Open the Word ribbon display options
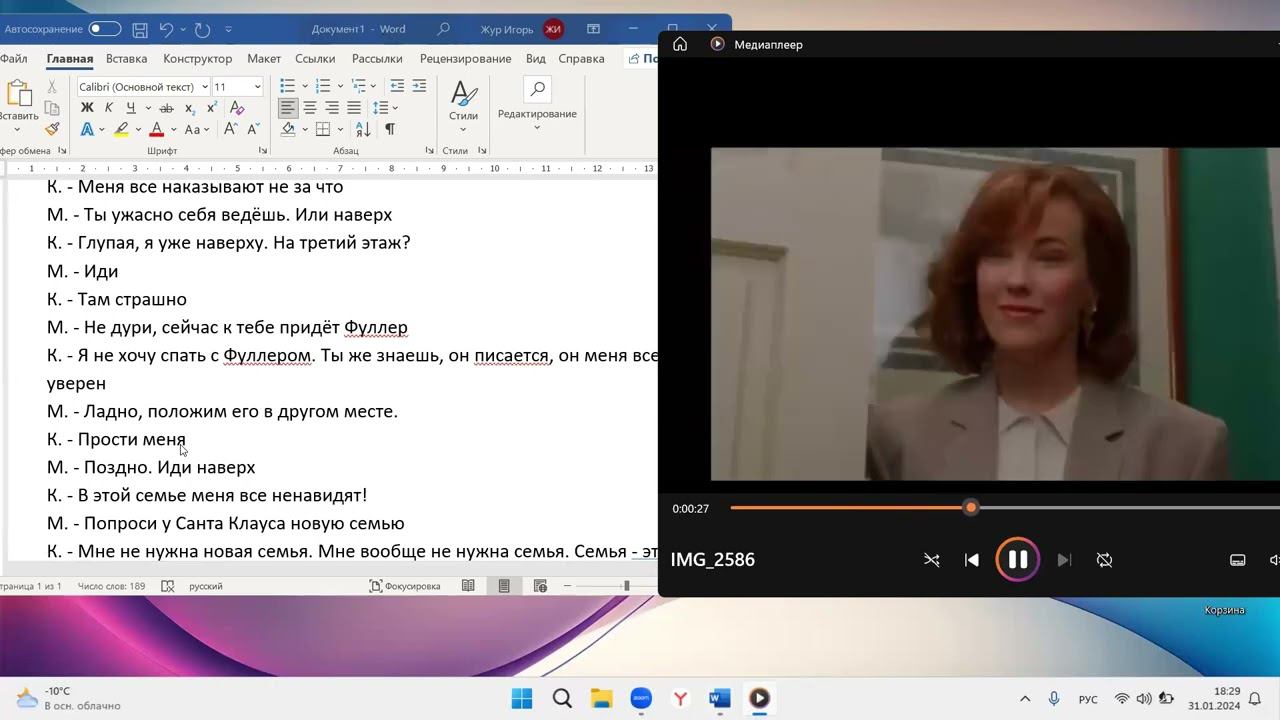This screenshot has height=720, width=1280. 593,29
